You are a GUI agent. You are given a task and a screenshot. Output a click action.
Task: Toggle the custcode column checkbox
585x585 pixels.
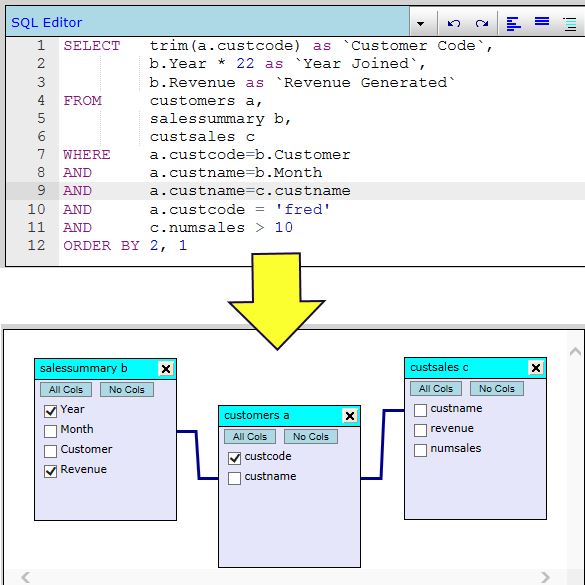[x=234, y=458]
